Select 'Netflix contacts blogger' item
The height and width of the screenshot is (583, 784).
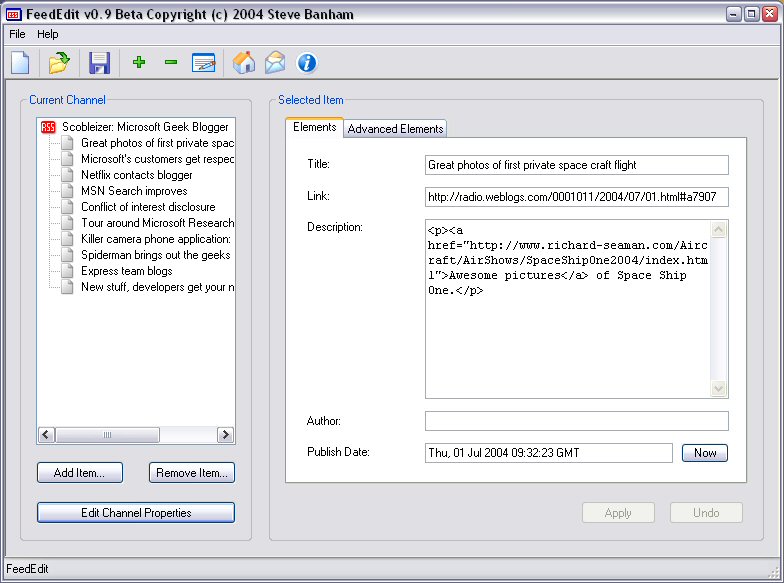pos(136,175)
